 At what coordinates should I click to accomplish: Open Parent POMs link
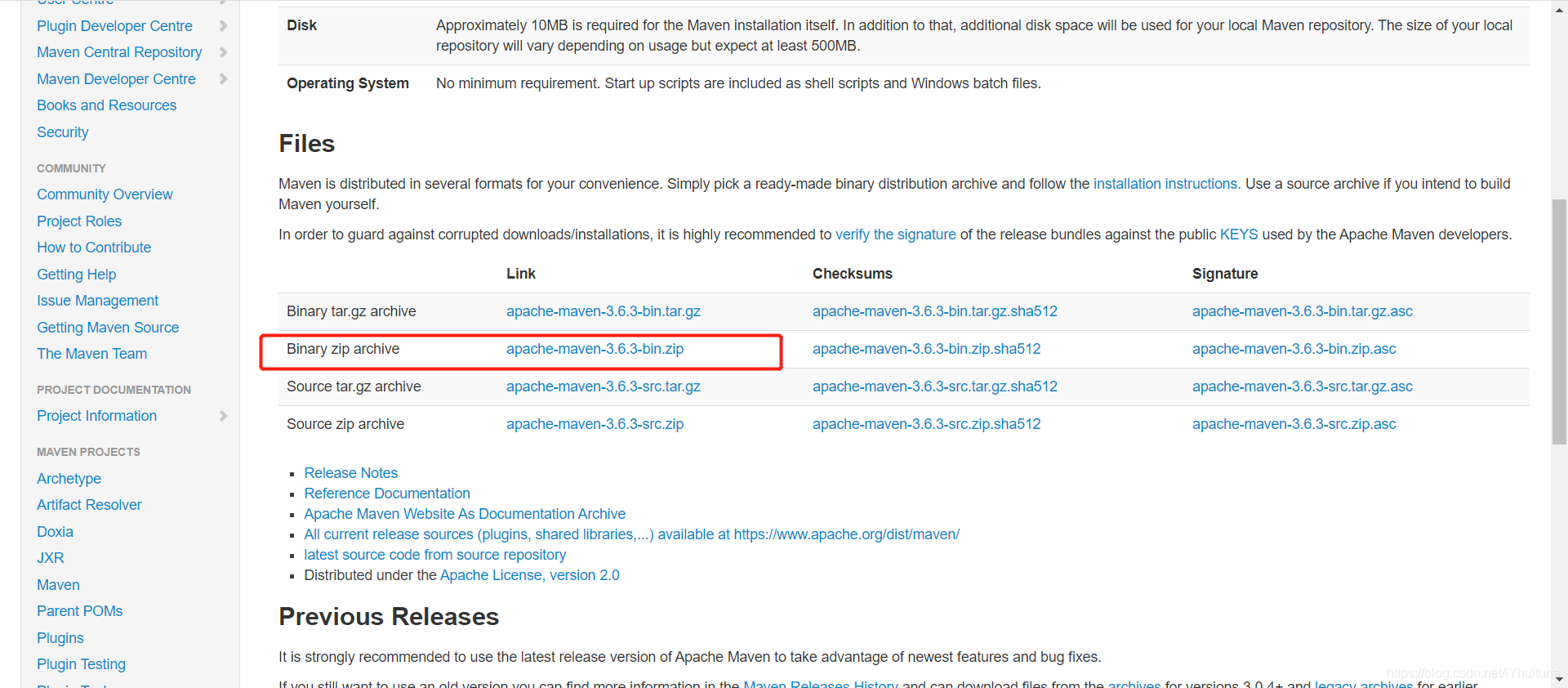click(79, 611)
